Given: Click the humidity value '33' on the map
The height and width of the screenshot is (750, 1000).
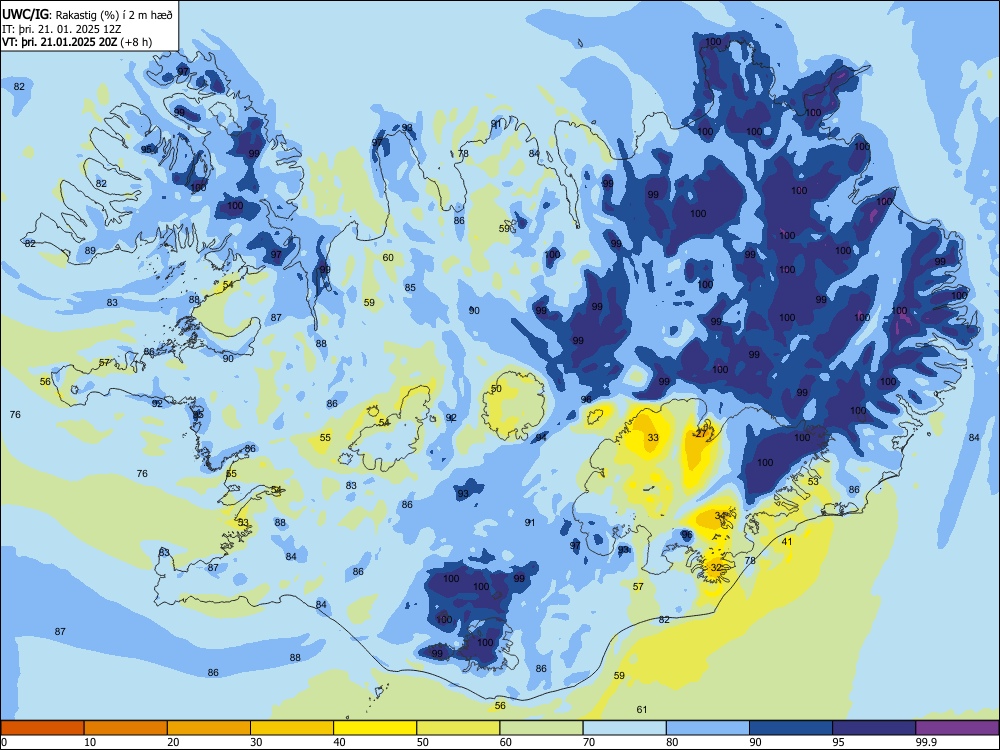Looking at the screenshot, I should pyautogui.click(x=653, y=438).
